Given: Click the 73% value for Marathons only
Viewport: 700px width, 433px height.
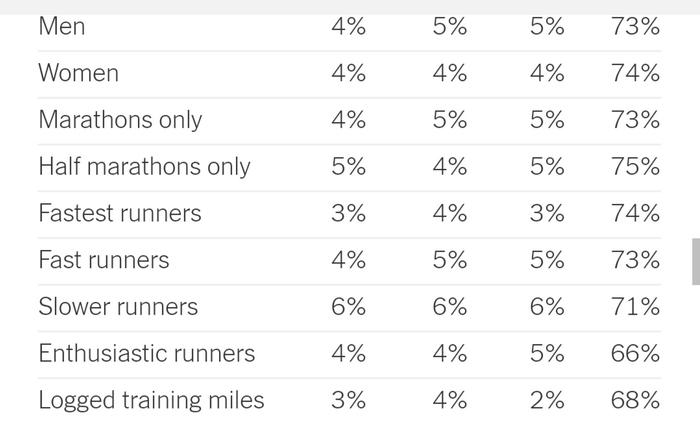Looking at the screenshot, I should coord(635,120).
